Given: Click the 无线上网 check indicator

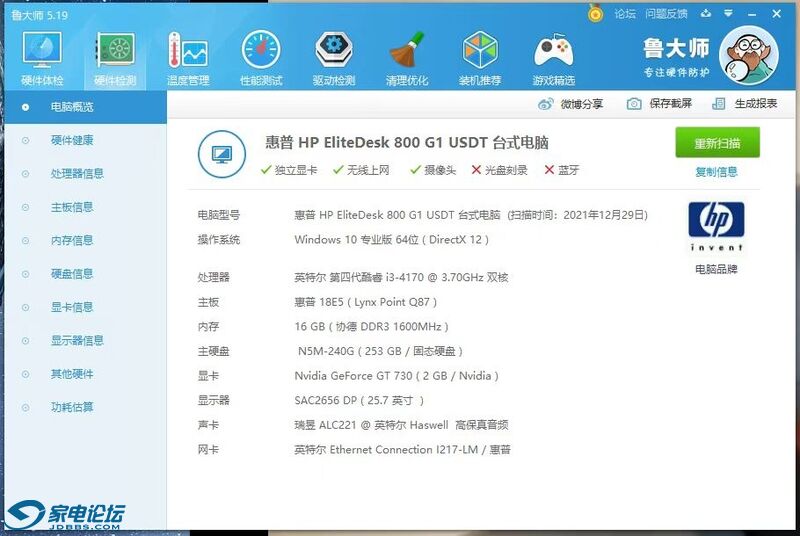Looking at the screenshot, I should coord(361,170).
